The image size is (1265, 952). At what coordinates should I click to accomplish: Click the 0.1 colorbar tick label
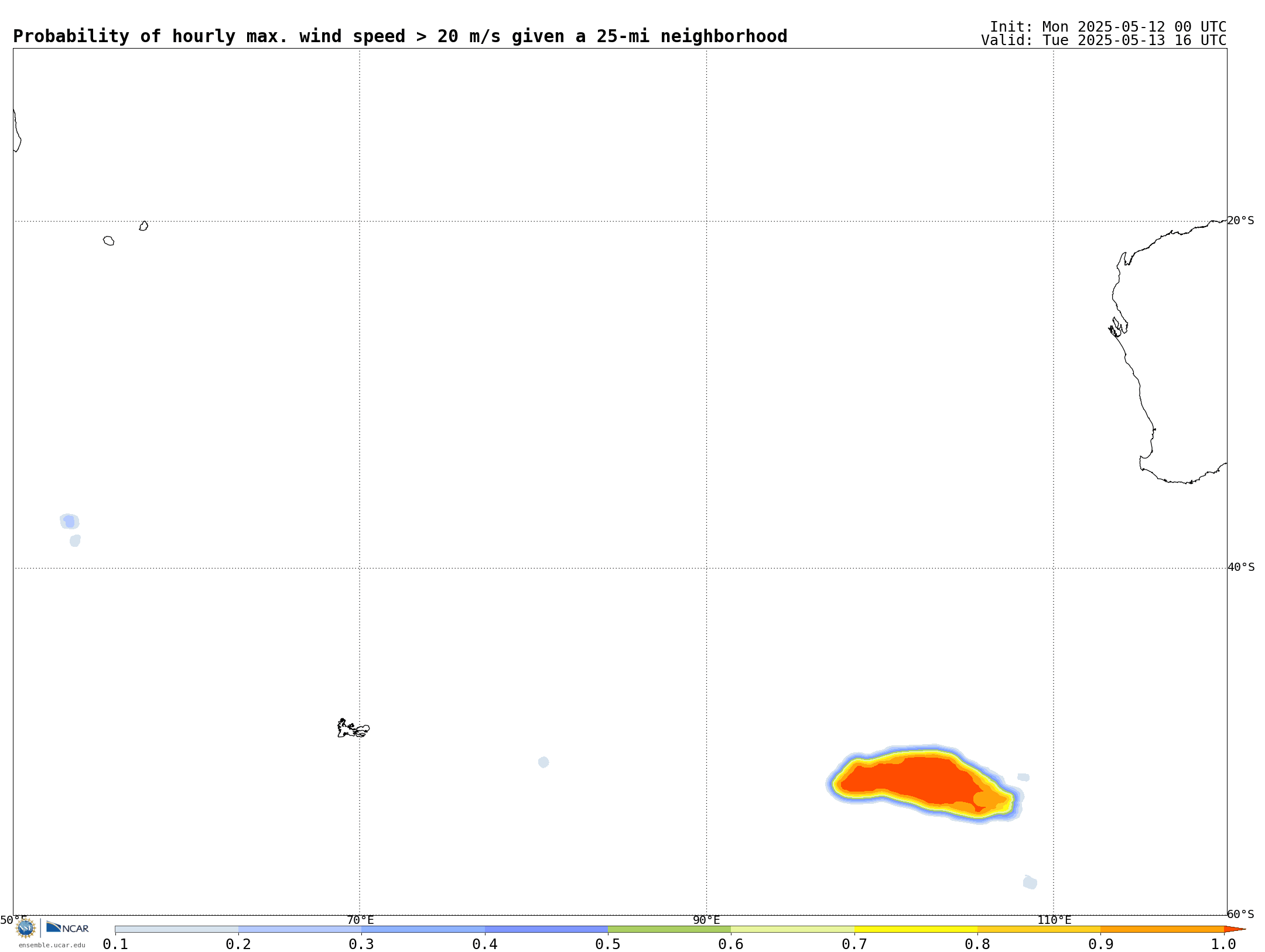pos(115,944)
